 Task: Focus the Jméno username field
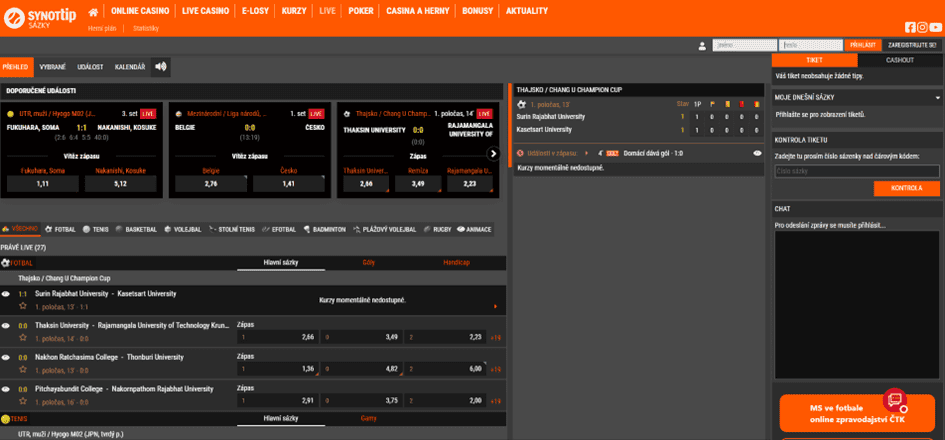pyautogui.click(x=744, y=45)
